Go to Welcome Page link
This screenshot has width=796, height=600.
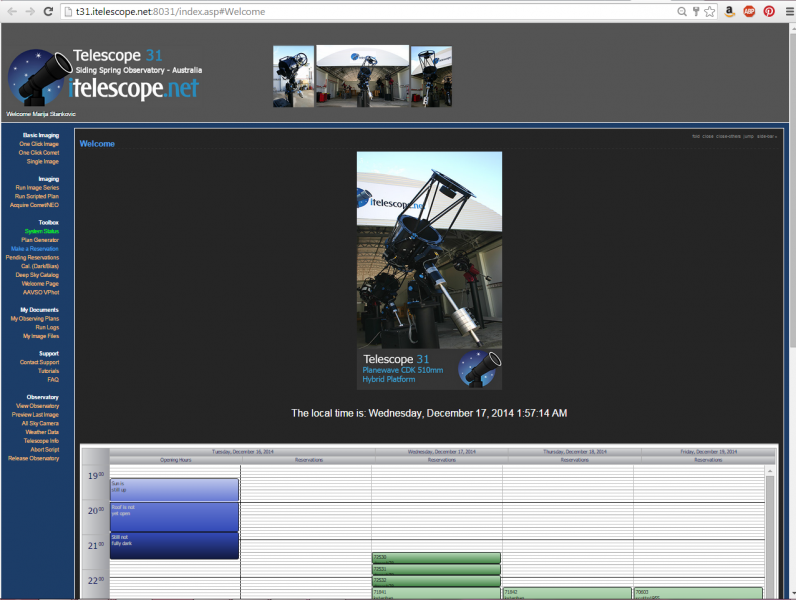pyautogui.click(x=40, y=284)
